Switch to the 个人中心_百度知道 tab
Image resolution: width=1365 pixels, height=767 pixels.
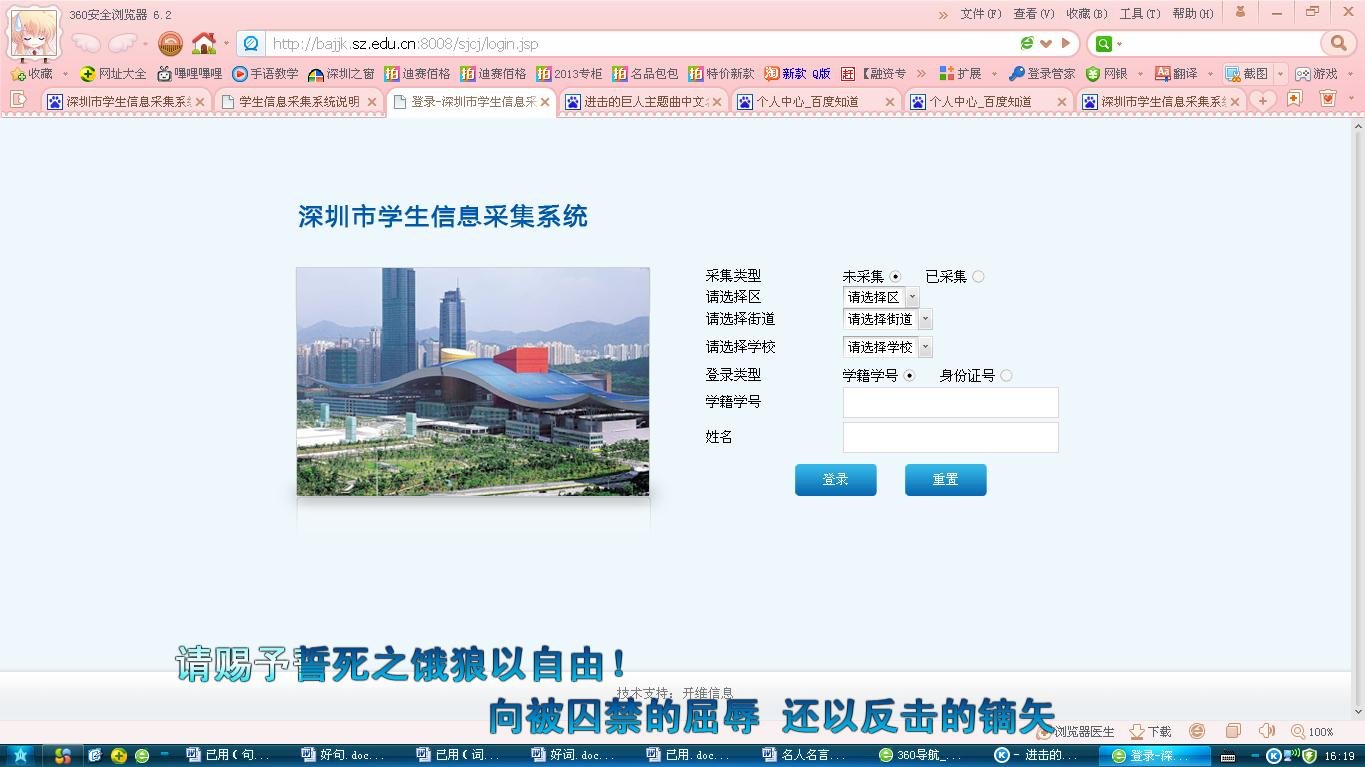(x=810, y=101)
